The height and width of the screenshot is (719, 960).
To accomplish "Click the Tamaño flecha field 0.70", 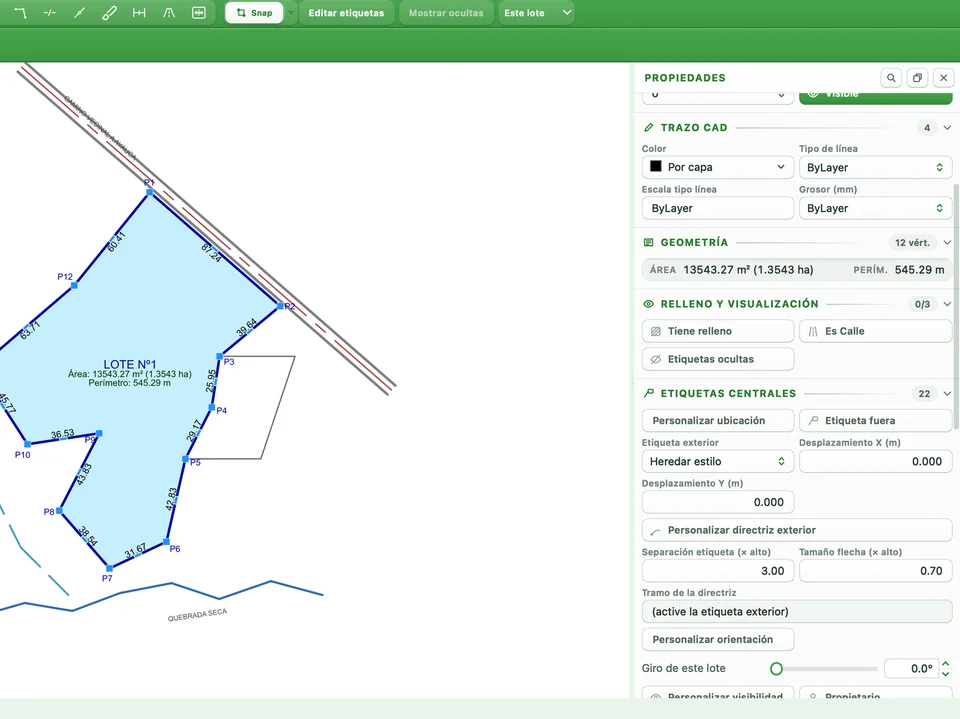I will [x=876, y=571].
